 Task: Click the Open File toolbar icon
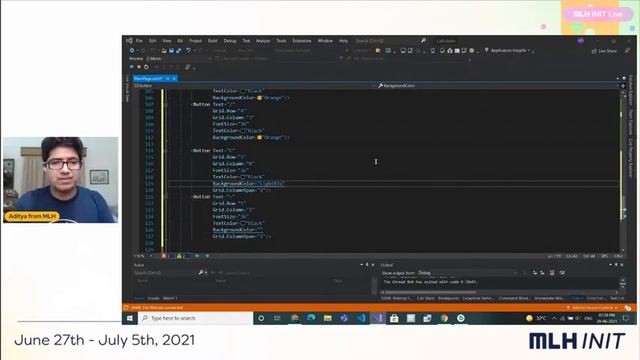[164, 51]
